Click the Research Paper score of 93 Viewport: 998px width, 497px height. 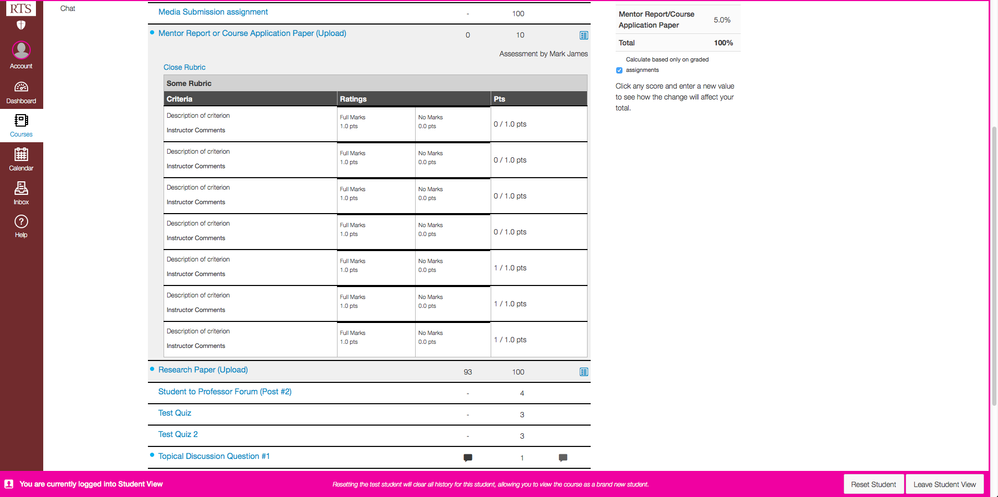pyautogui.click(x=468, y=372)
